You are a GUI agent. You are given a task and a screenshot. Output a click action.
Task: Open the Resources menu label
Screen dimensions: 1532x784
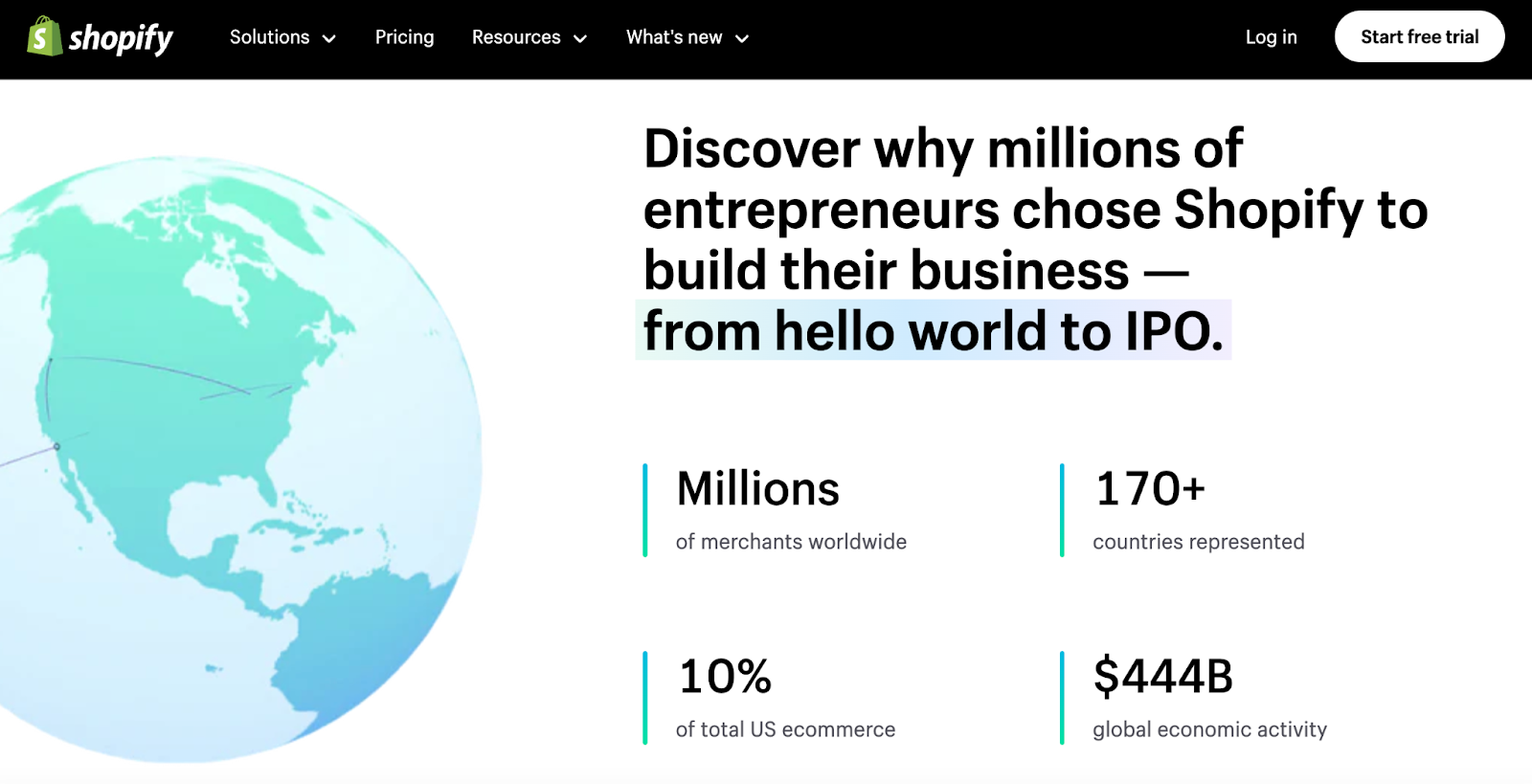click(516, 37)
